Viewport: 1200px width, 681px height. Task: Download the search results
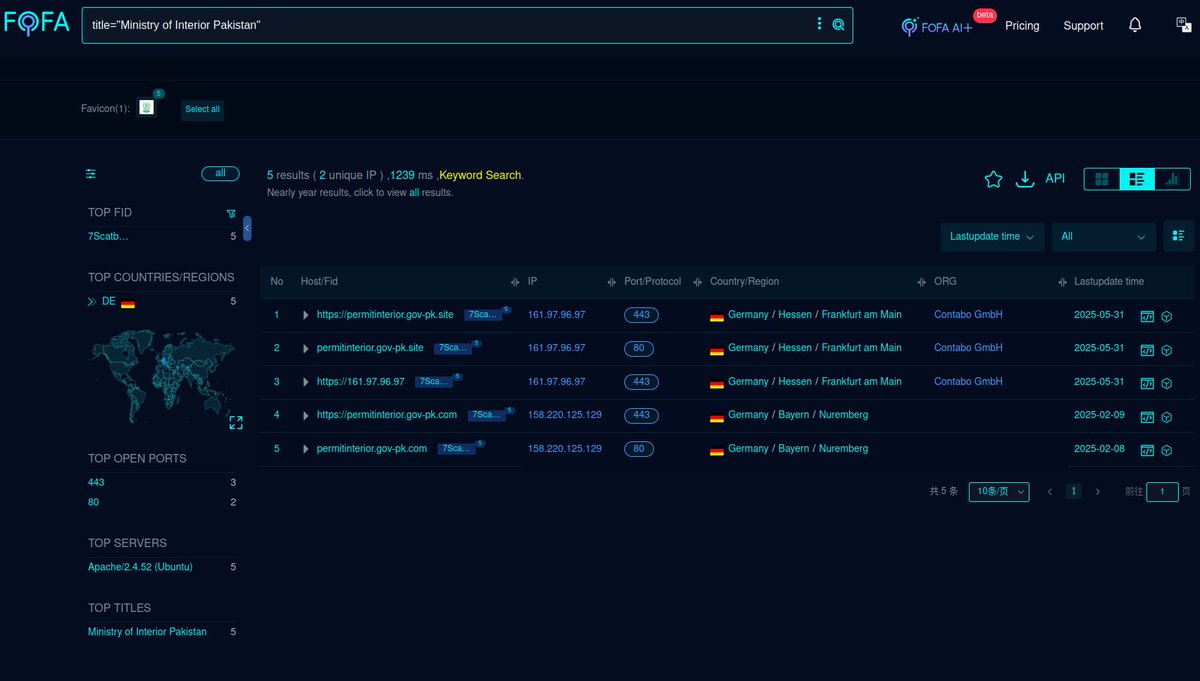tap(1024, 179)
